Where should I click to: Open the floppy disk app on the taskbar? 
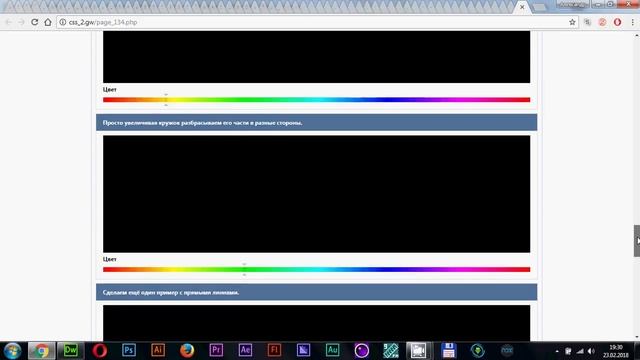[449, 351]
